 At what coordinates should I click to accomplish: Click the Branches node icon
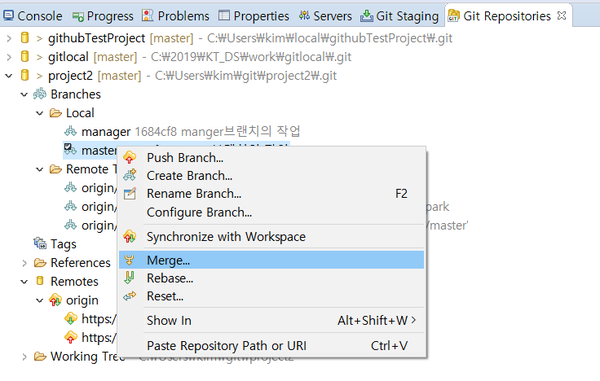tap(40, 94)
